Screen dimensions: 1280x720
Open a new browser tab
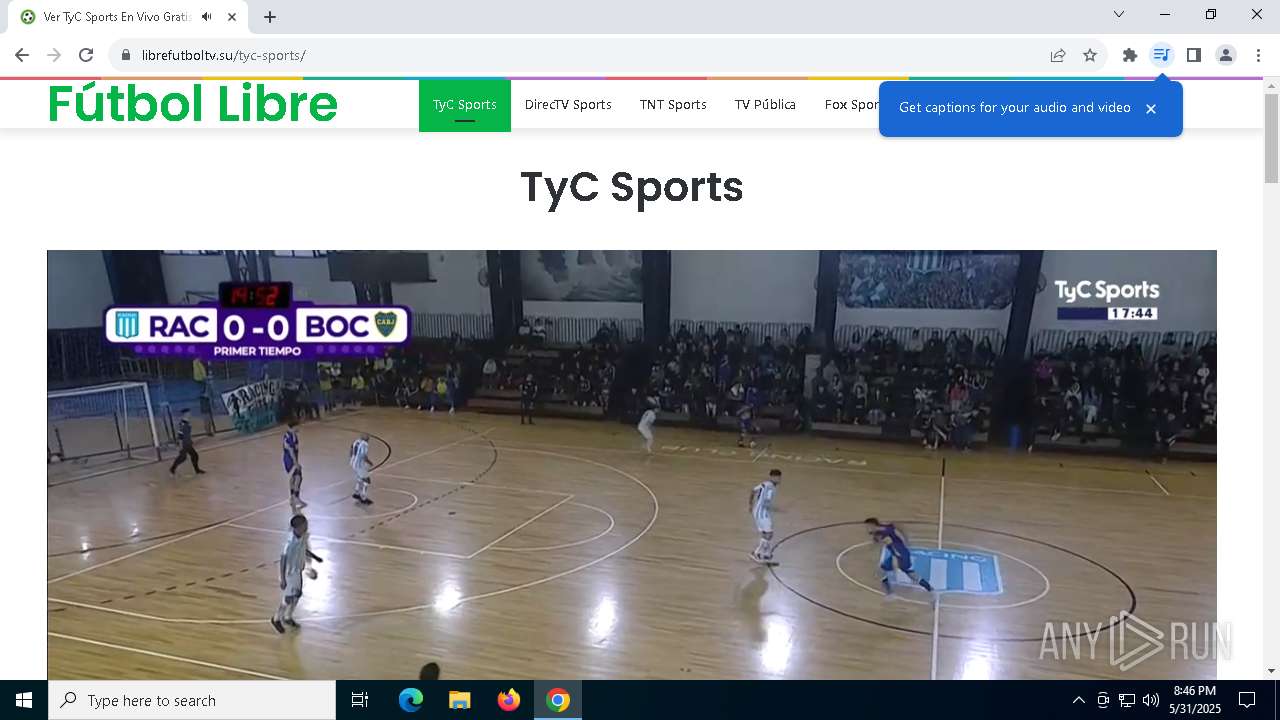click(270, 17)
